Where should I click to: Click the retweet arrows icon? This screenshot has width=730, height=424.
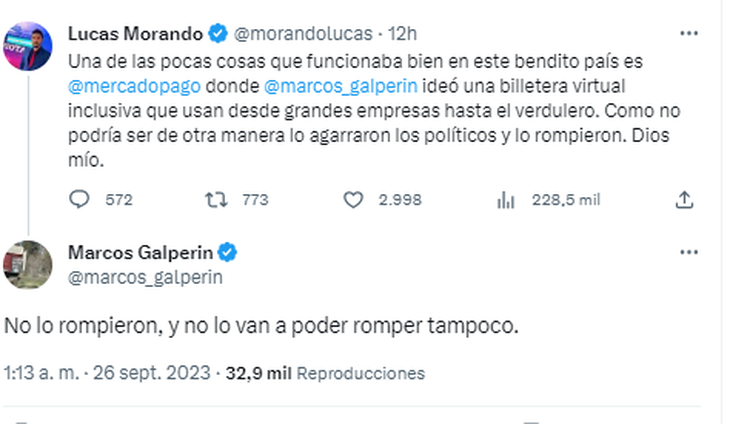(216, 200)
